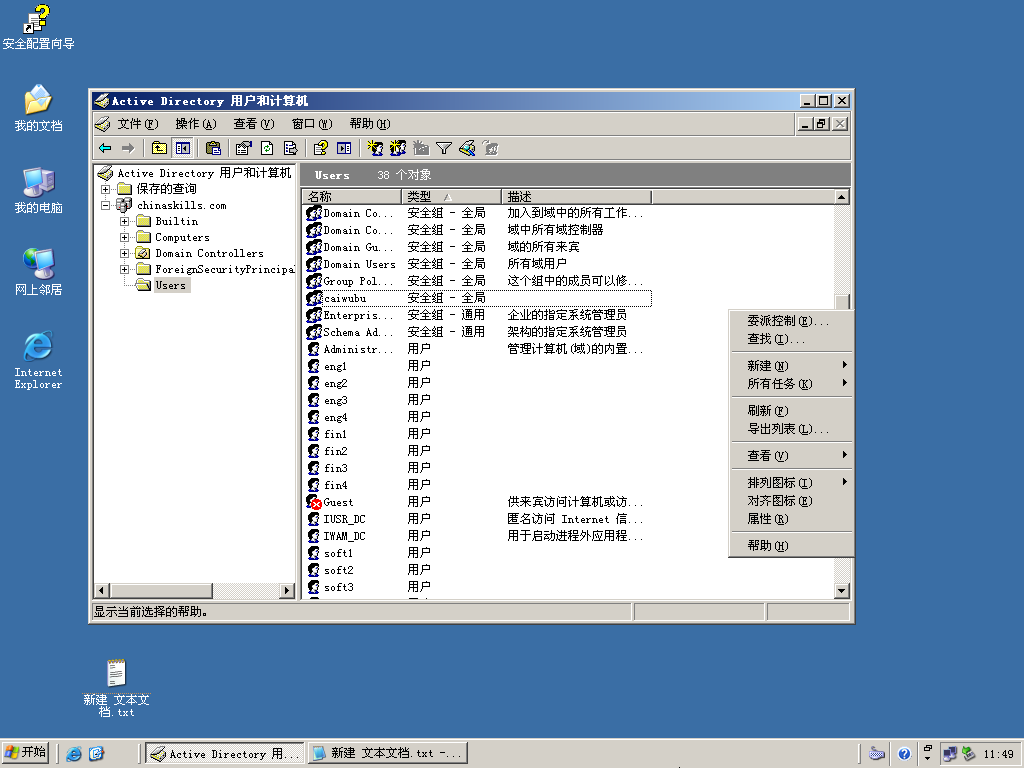Launch Internet Explorer from quick launch
The width and height of the screenshot is (1024, 768).
click(74, 754)
